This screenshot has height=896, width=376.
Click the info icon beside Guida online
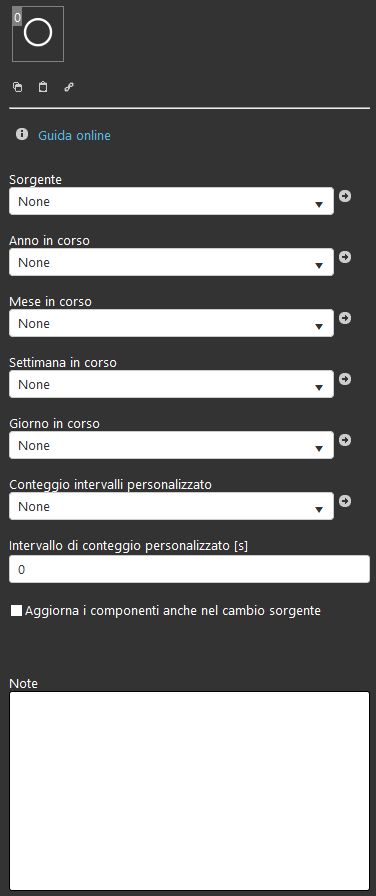(22, 134)
